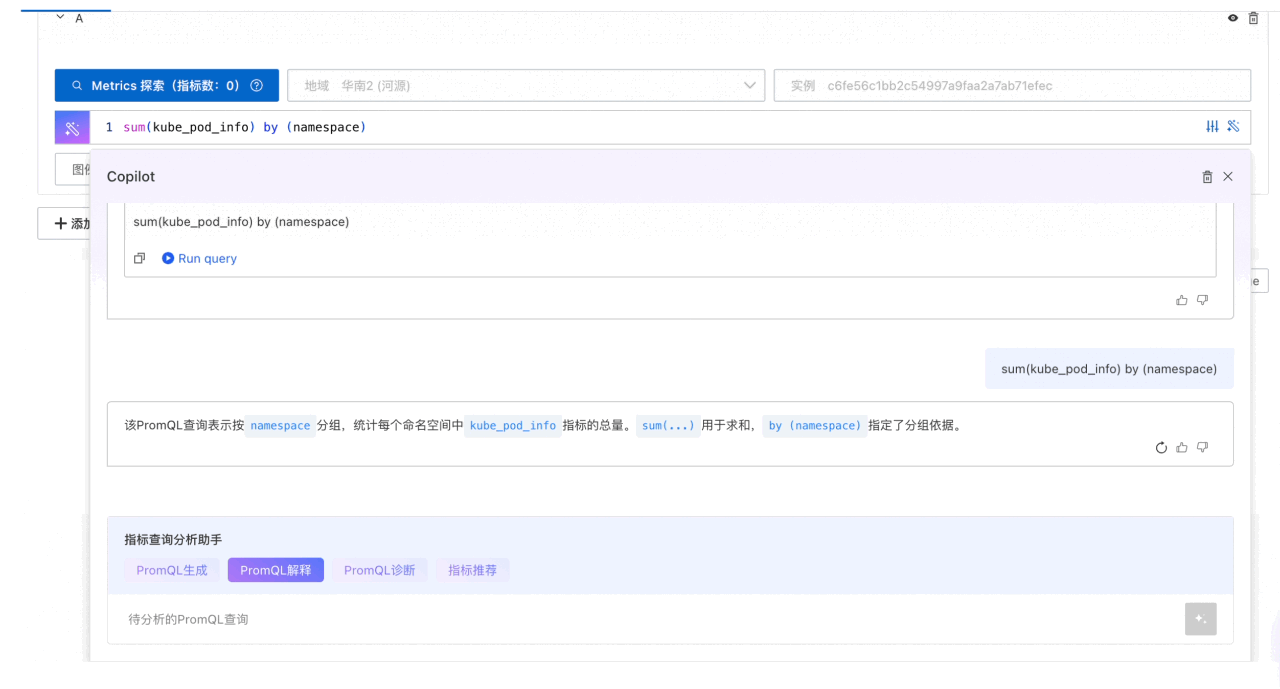The image size is (1280, 689).
Task: Thumbs down the PromQL explanation
Action: pos(1203,448)
